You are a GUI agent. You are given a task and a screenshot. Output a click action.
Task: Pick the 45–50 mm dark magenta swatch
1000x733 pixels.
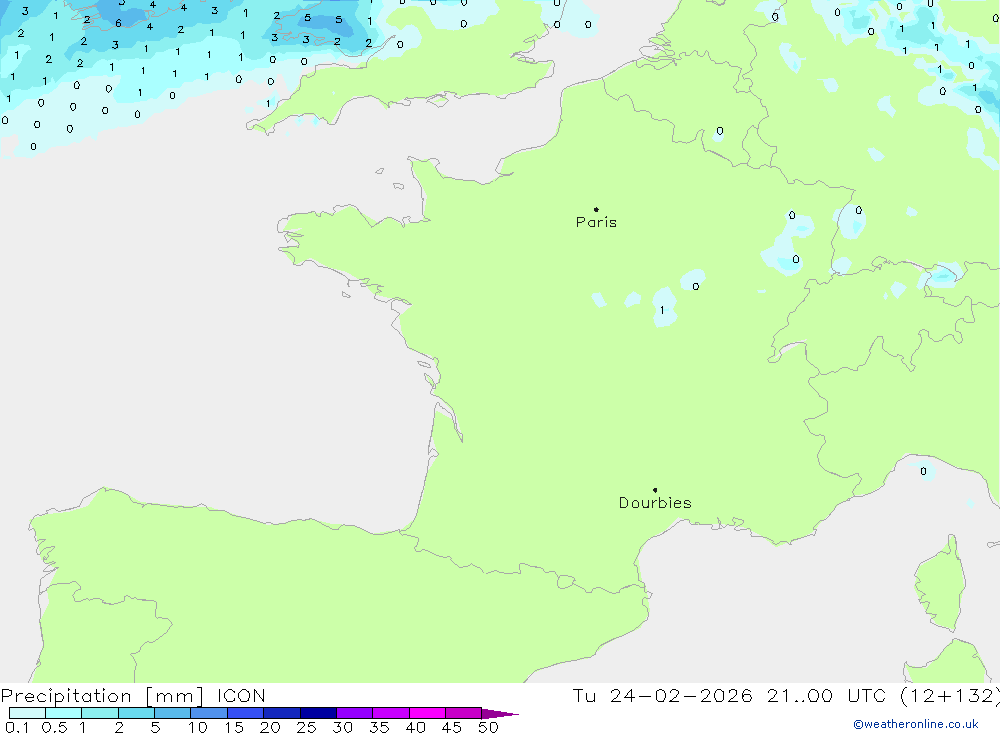464,713
